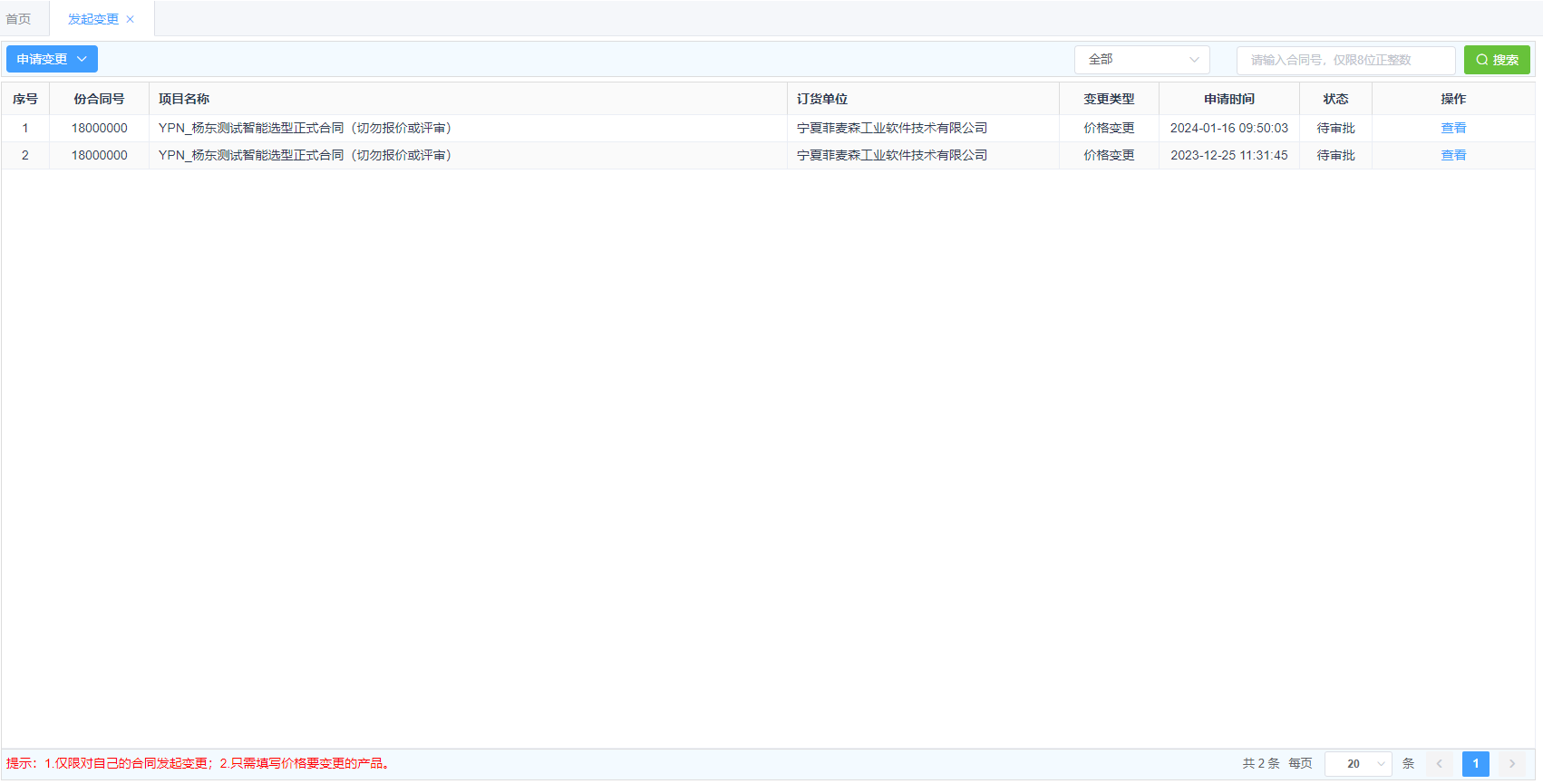Click the 合同号 column header

(99, 99)
